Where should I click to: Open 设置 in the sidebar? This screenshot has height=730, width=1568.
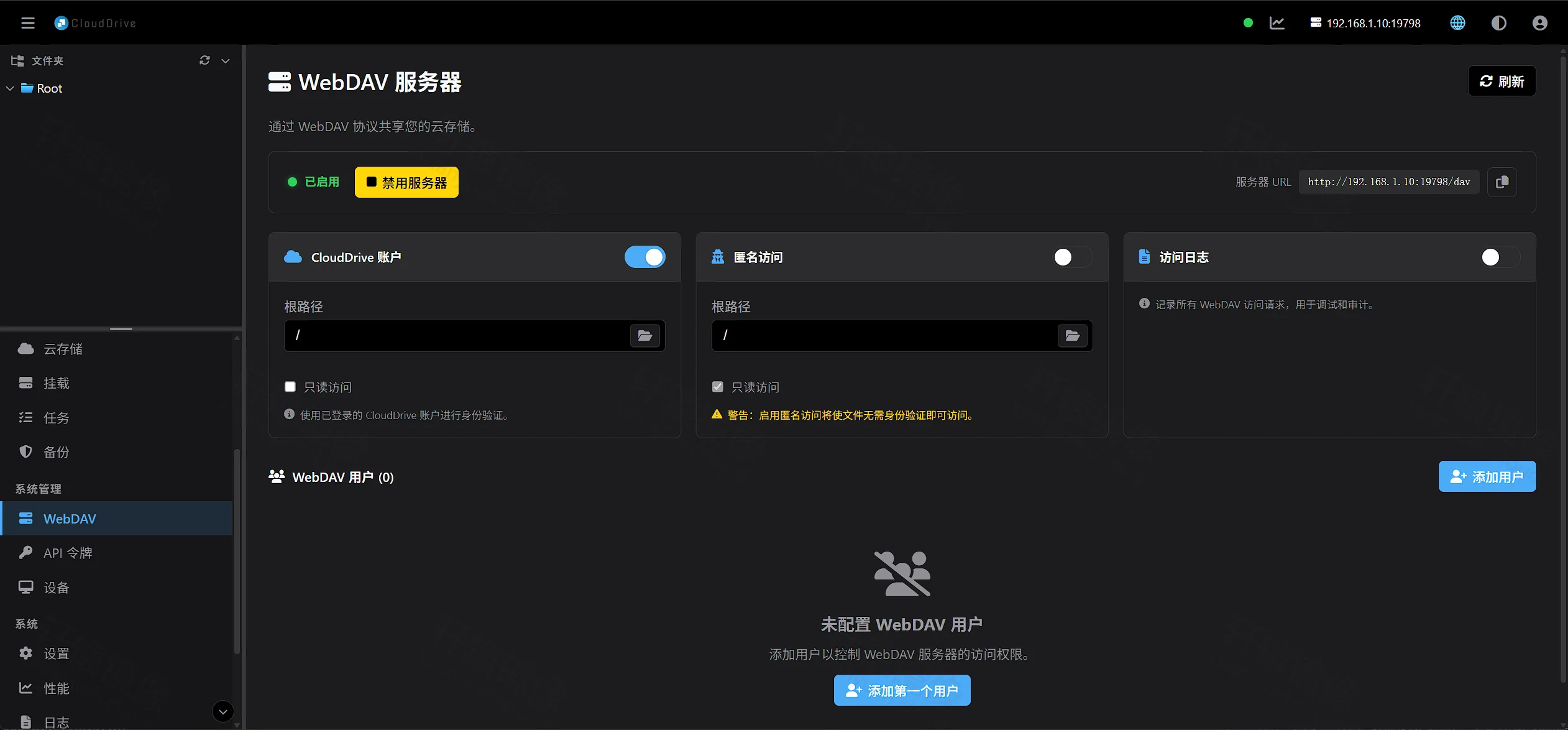pyautogui.click(x=117, y=654)
